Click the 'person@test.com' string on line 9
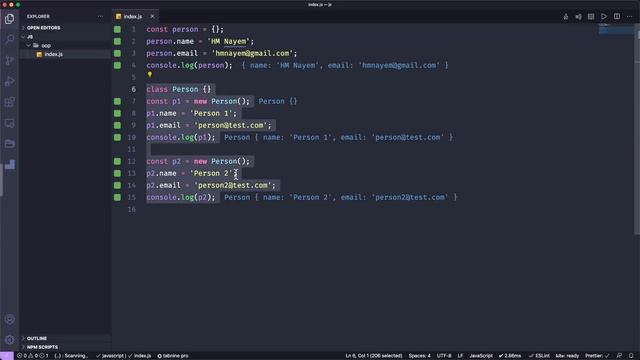This screenshot has height=360, width=640. (x=230, y=125)
